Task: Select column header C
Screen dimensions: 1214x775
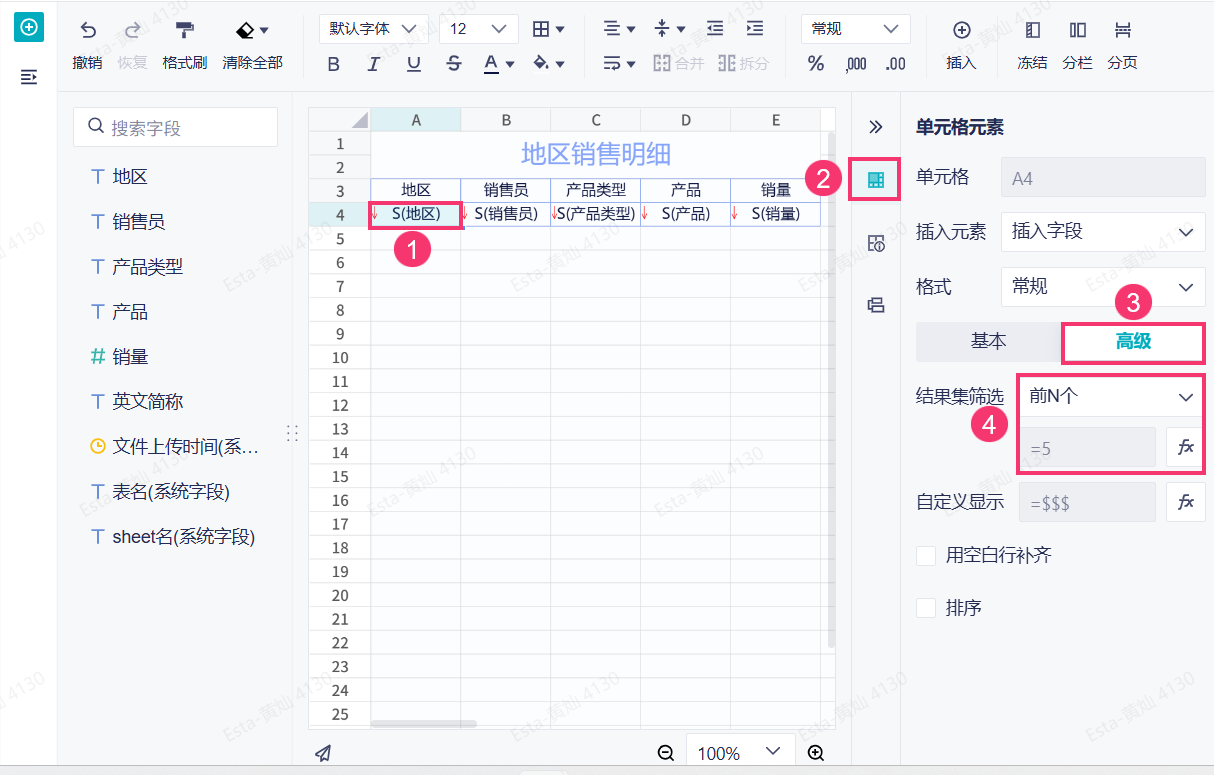Action: 596,120
